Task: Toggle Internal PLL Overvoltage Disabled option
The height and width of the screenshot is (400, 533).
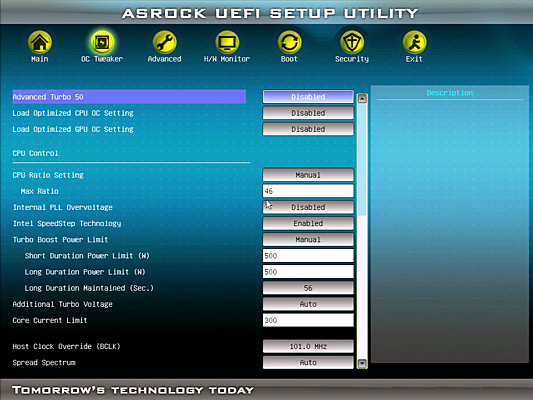Action: tap(308, 207)
